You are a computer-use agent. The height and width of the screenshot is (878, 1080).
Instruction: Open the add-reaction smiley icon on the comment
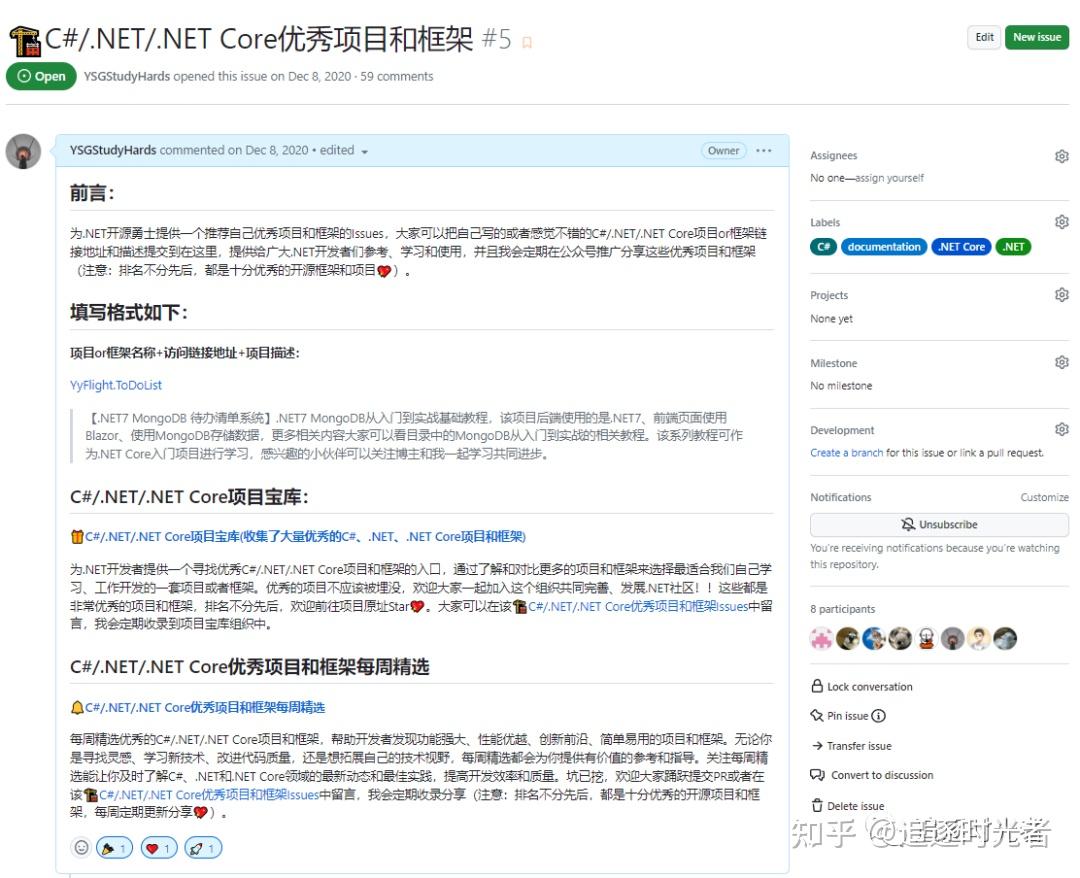point(81,847)
